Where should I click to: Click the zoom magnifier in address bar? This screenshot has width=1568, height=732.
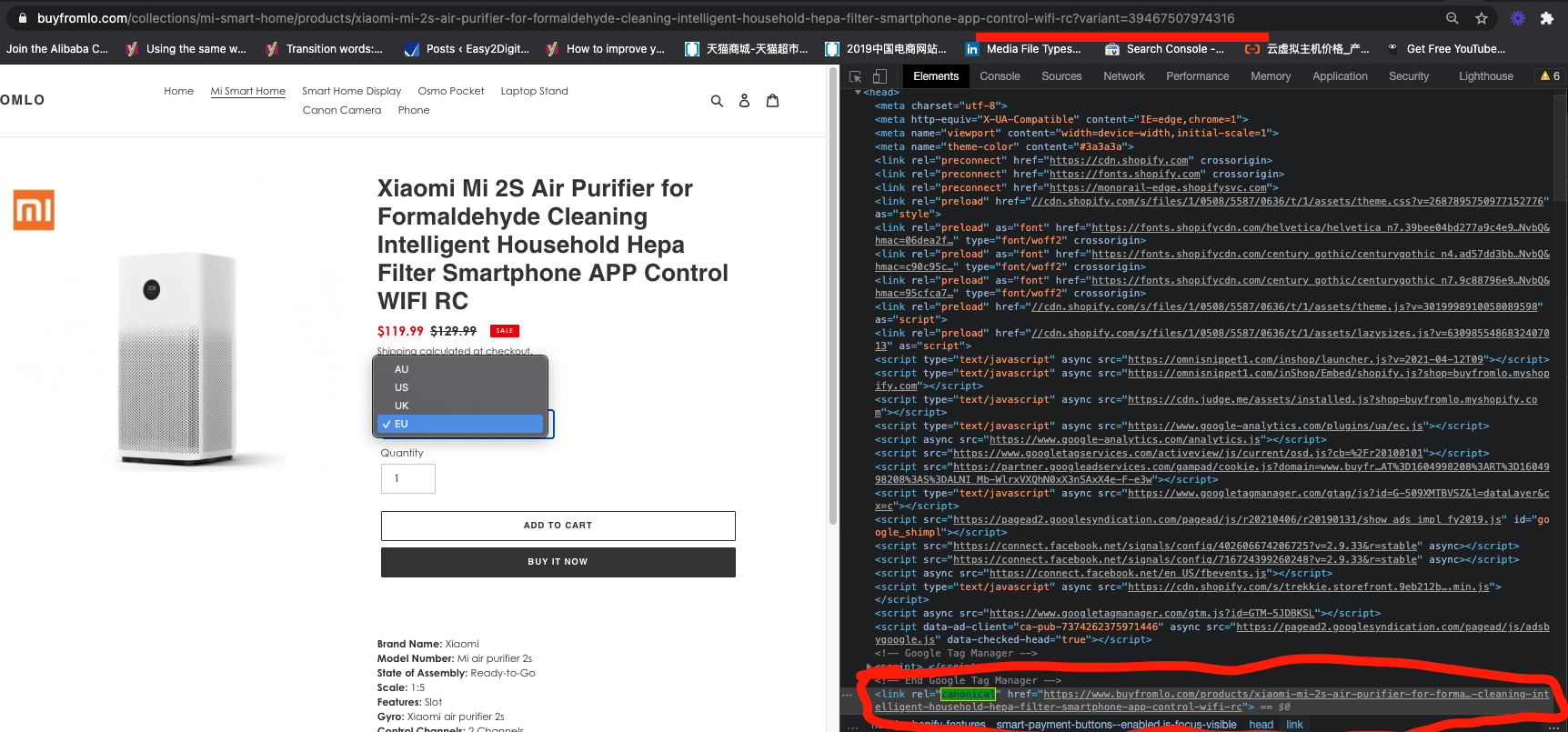coord(1452,18)
